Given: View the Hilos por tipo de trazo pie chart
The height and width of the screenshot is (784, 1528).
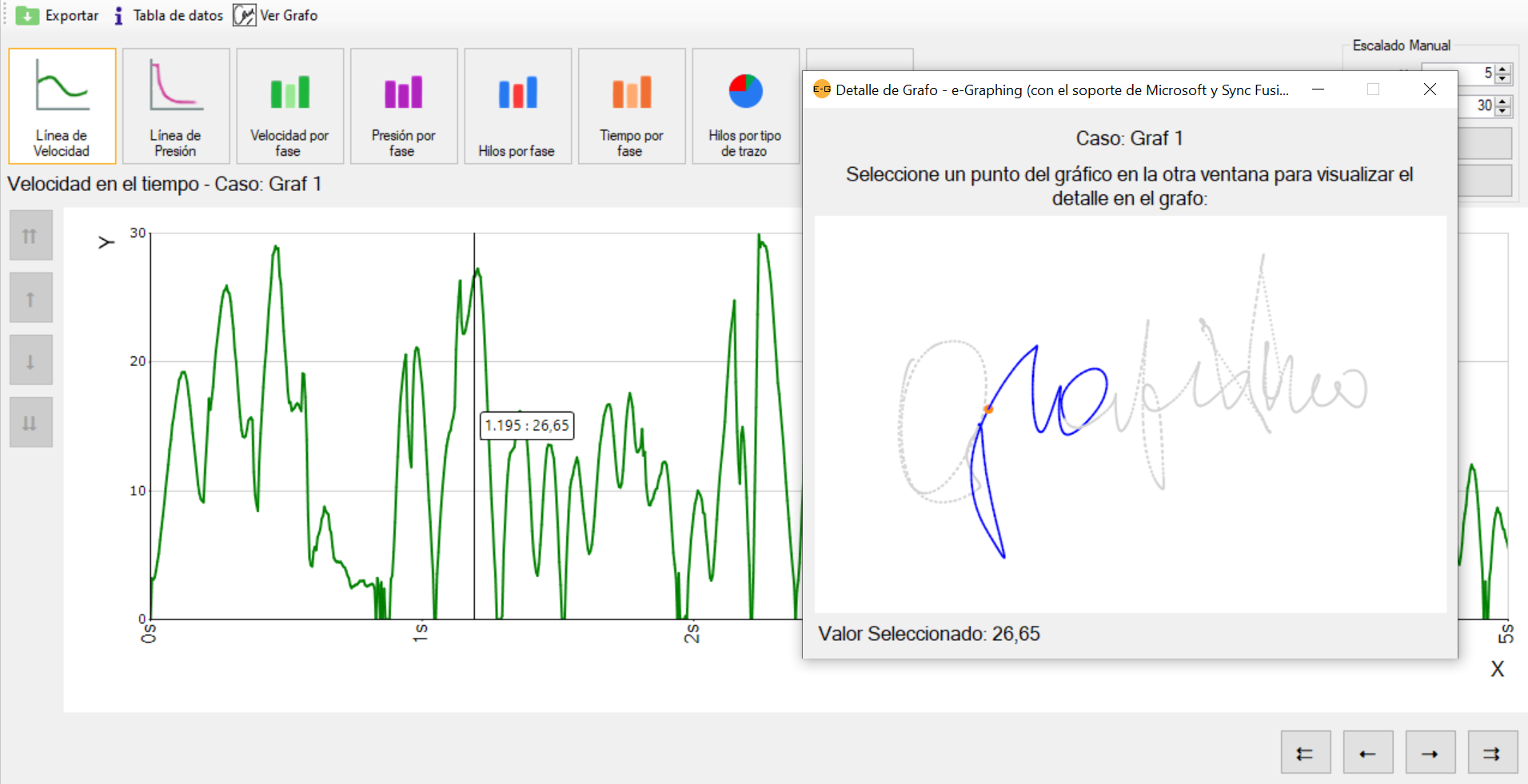Looking at the screenshot, I should coord(745,105).
